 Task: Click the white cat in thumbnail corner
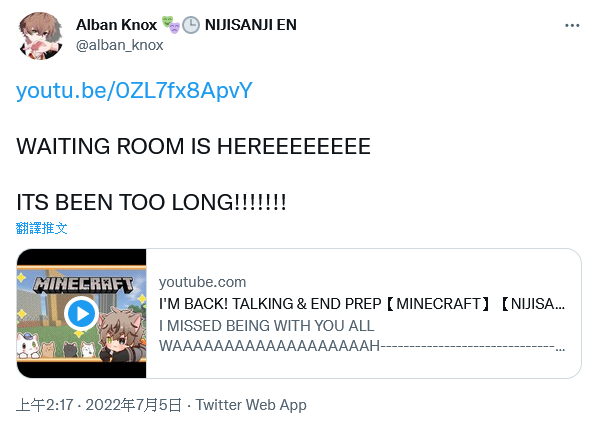click(x=27, y=346)
